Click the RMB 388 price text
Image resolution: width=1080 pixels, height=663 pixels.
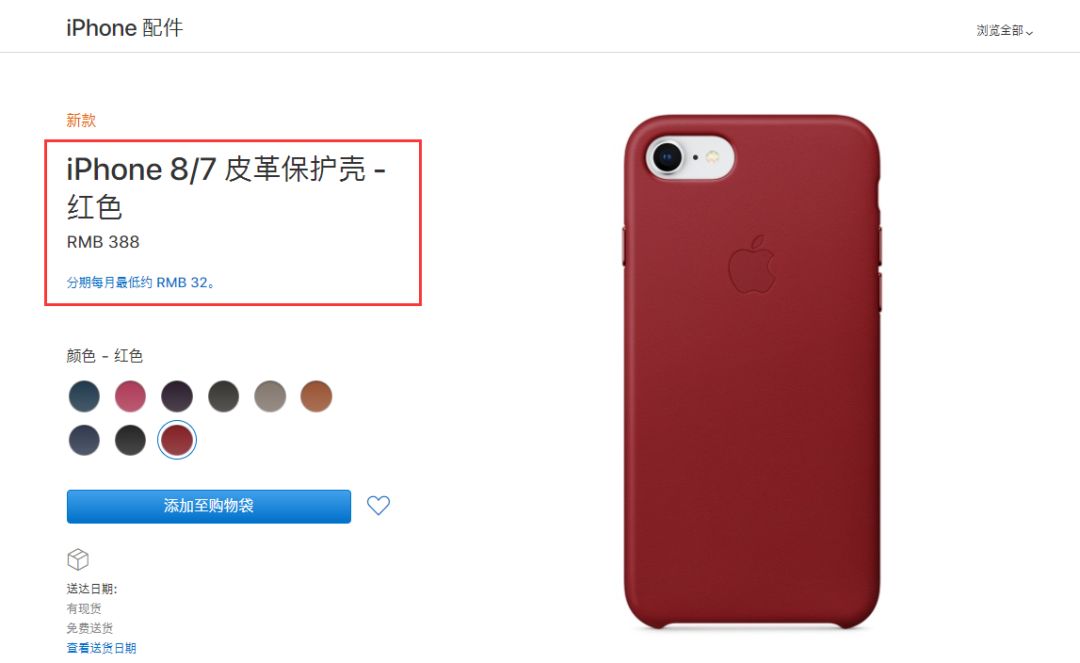click(103, 242)
